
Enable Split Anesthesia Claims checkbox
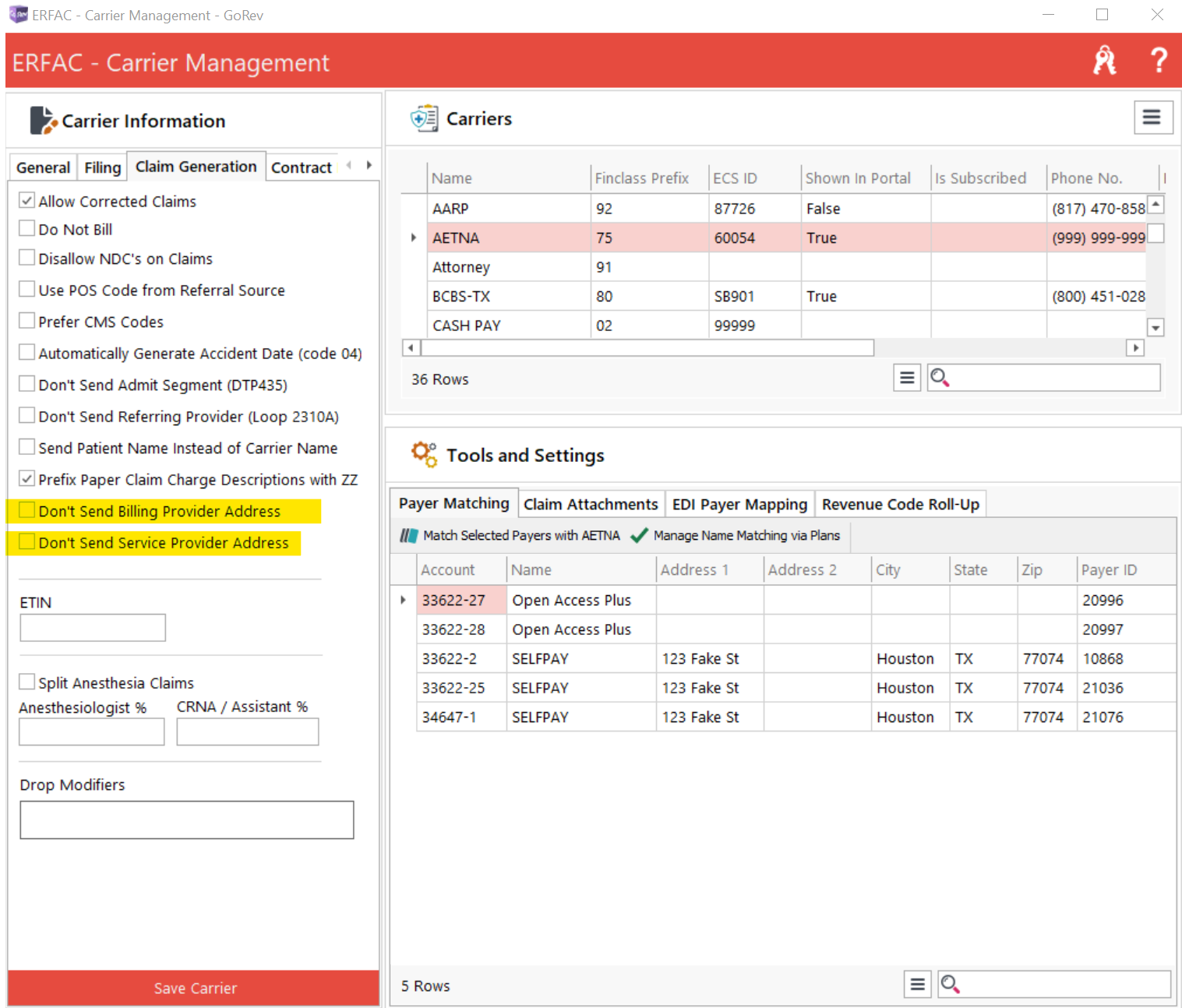(x=27, y=682)
